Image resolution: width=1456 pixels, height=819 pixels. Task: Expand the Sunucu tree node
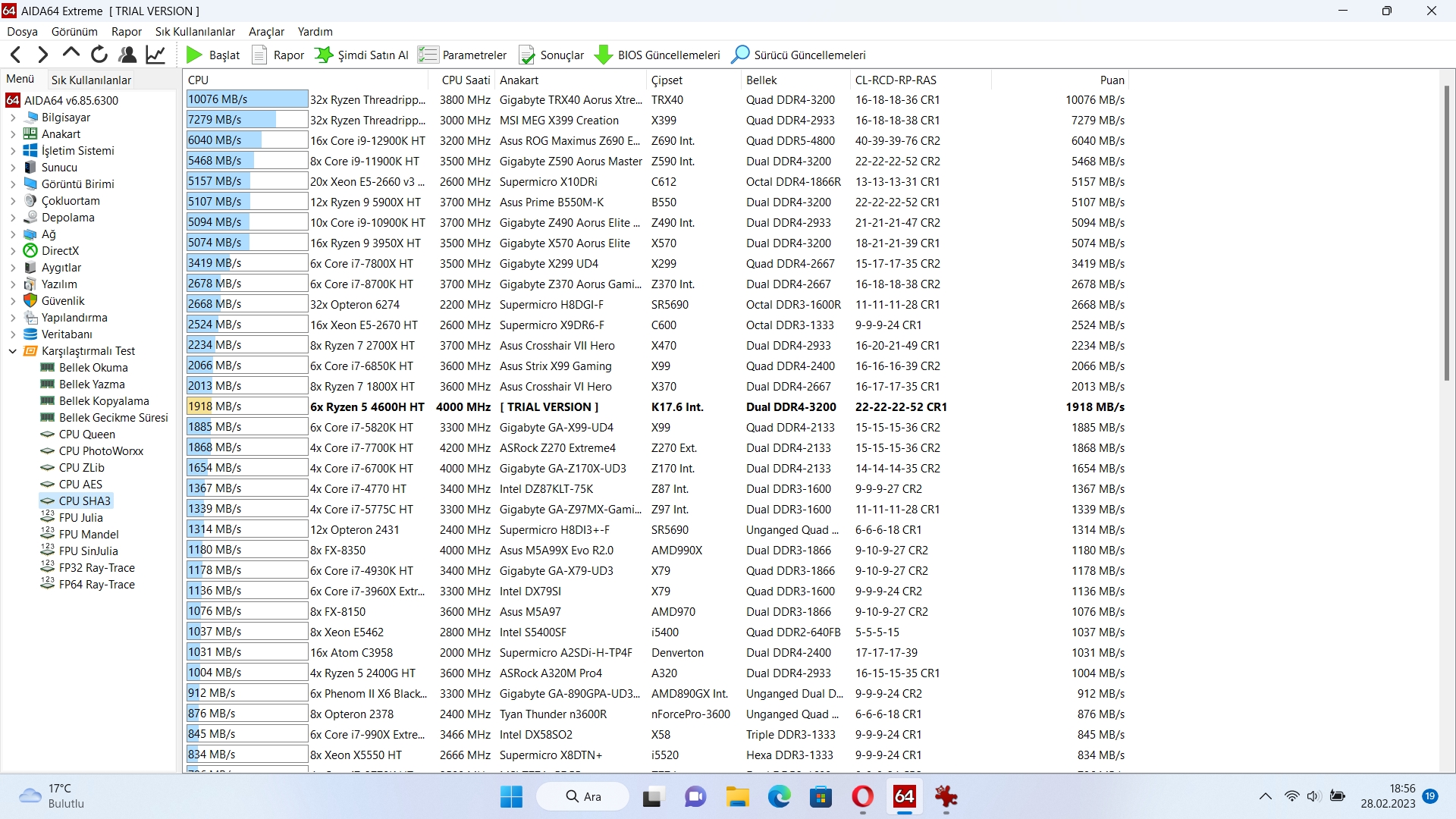(13, 168)
